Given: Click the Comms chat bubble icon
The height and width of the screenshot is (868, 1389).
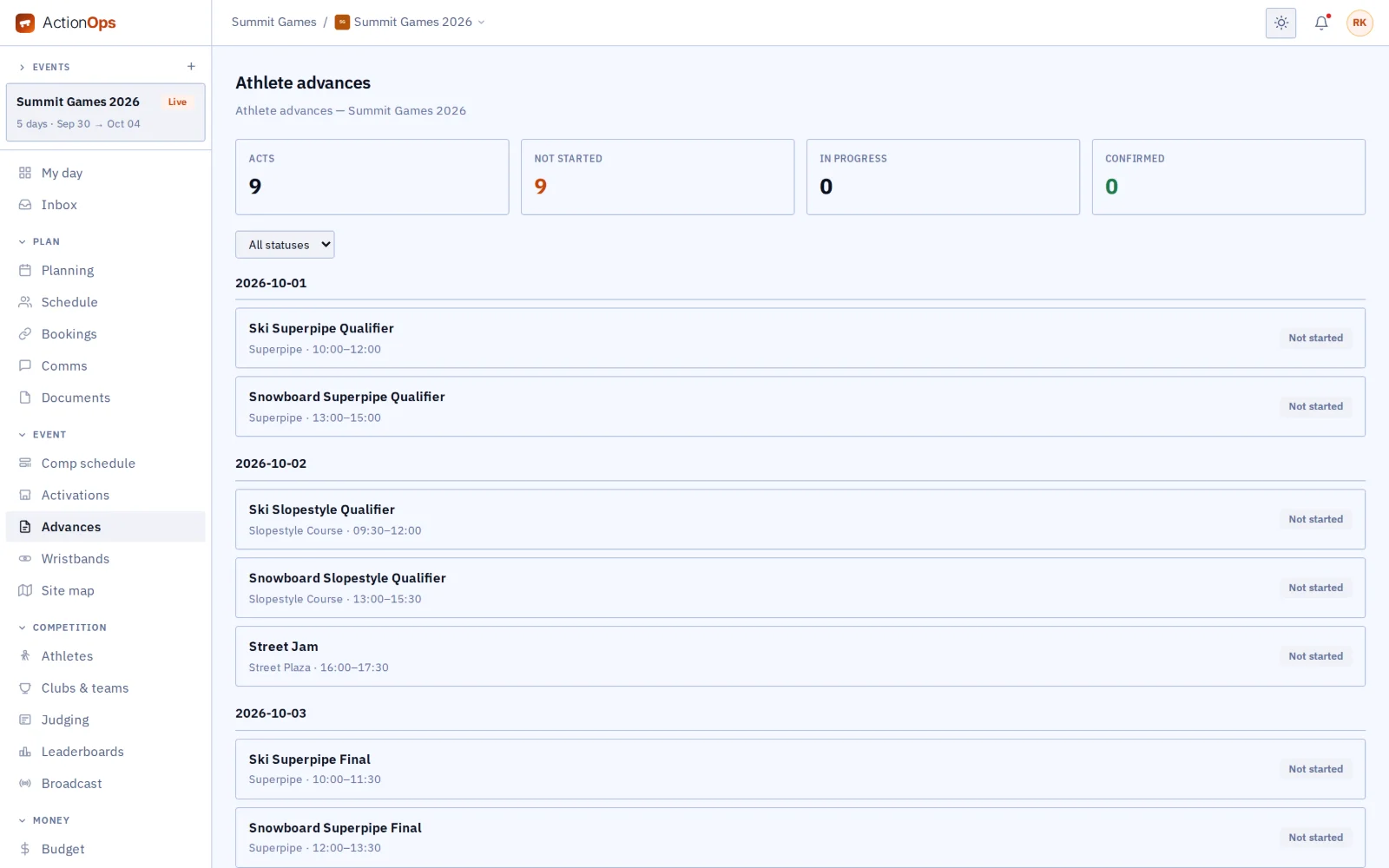Looking at the screenshot, I should click(x=25, y=365).
